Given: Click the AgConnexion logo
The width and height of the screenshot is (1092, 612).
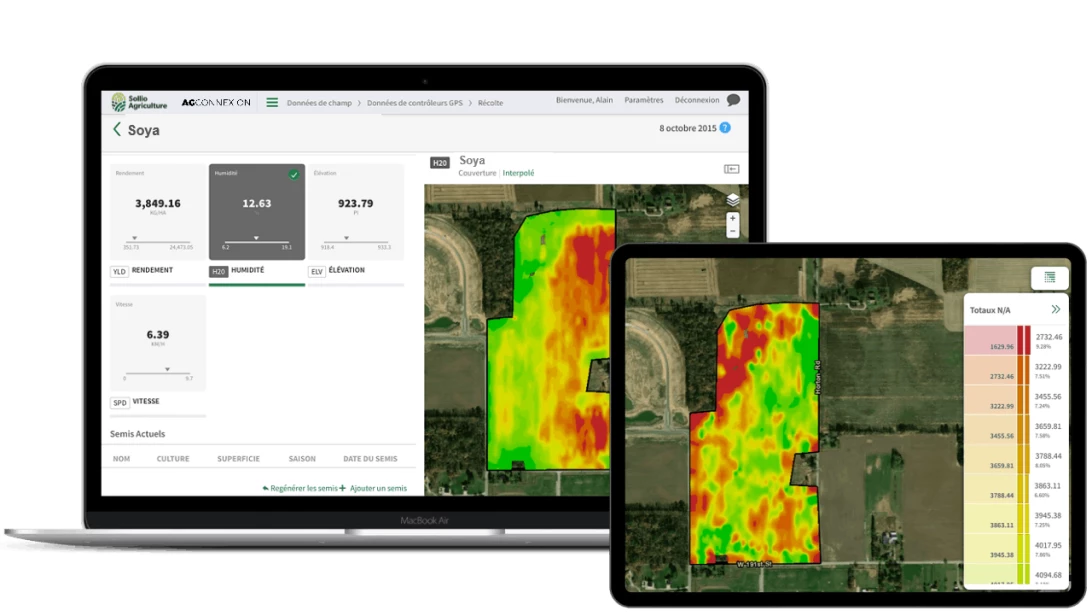Looking at the screenshot, I should 216,102.
